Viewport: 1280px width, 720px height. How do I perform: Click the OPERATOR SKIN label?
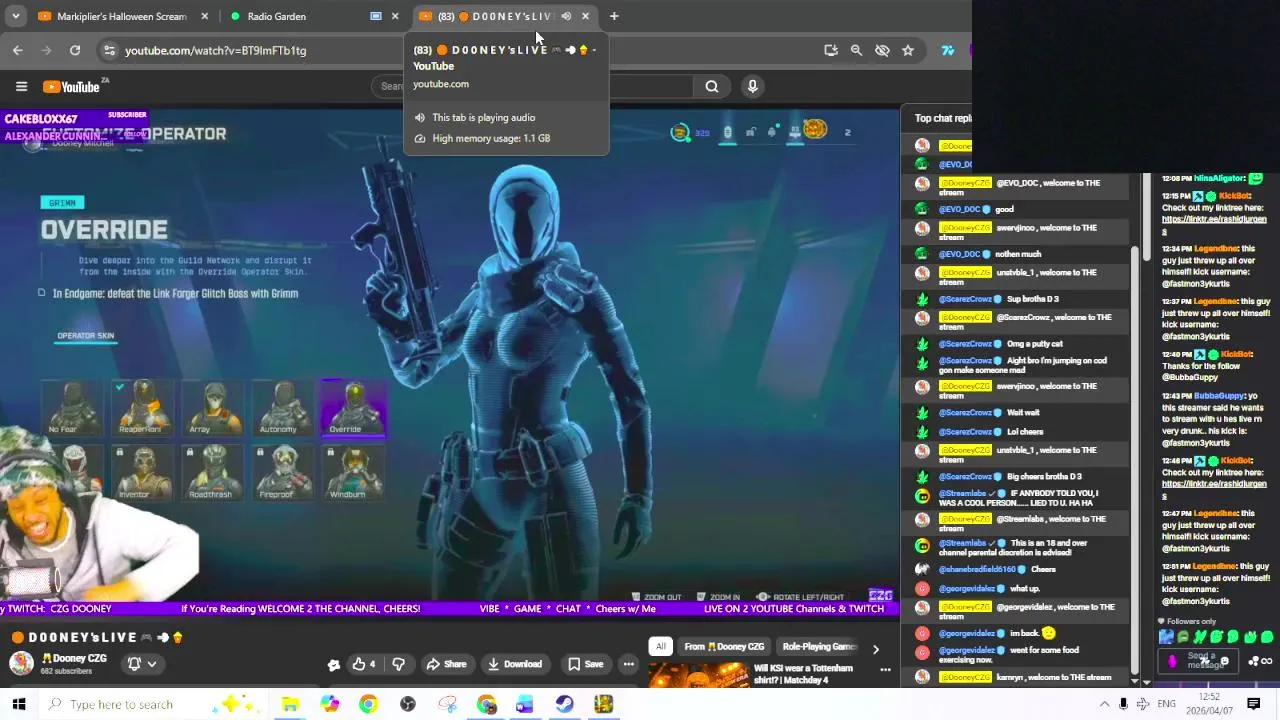(x=86, y=336)
